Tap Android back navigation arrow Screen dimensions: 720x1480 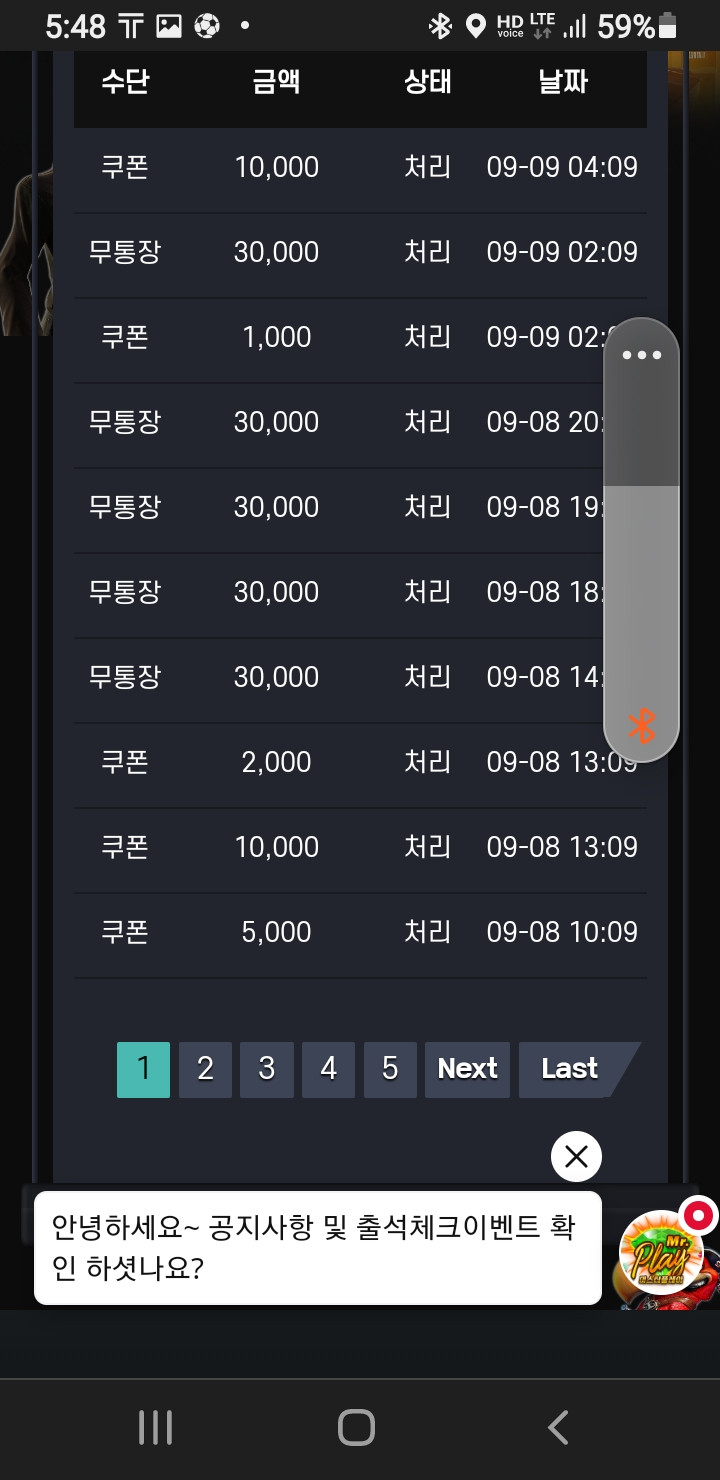pos(558,1427)
